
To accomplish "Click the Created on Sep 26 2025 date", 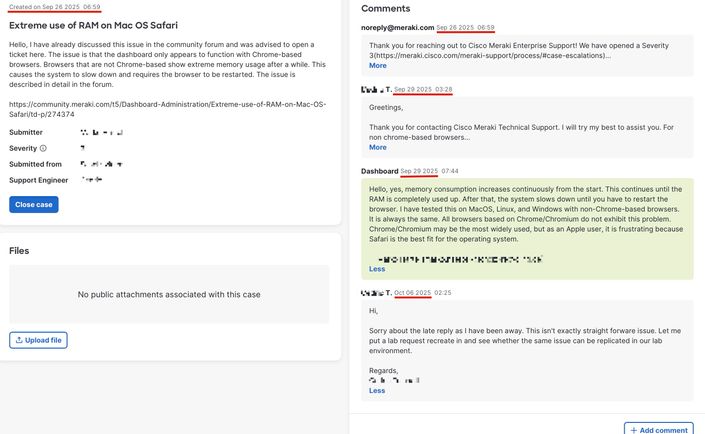I will tap(54, 6).
